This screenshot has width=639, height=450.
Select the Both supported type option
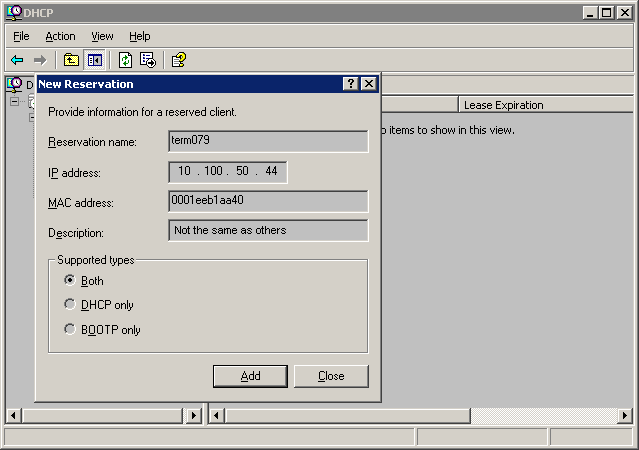coord(70,281)
